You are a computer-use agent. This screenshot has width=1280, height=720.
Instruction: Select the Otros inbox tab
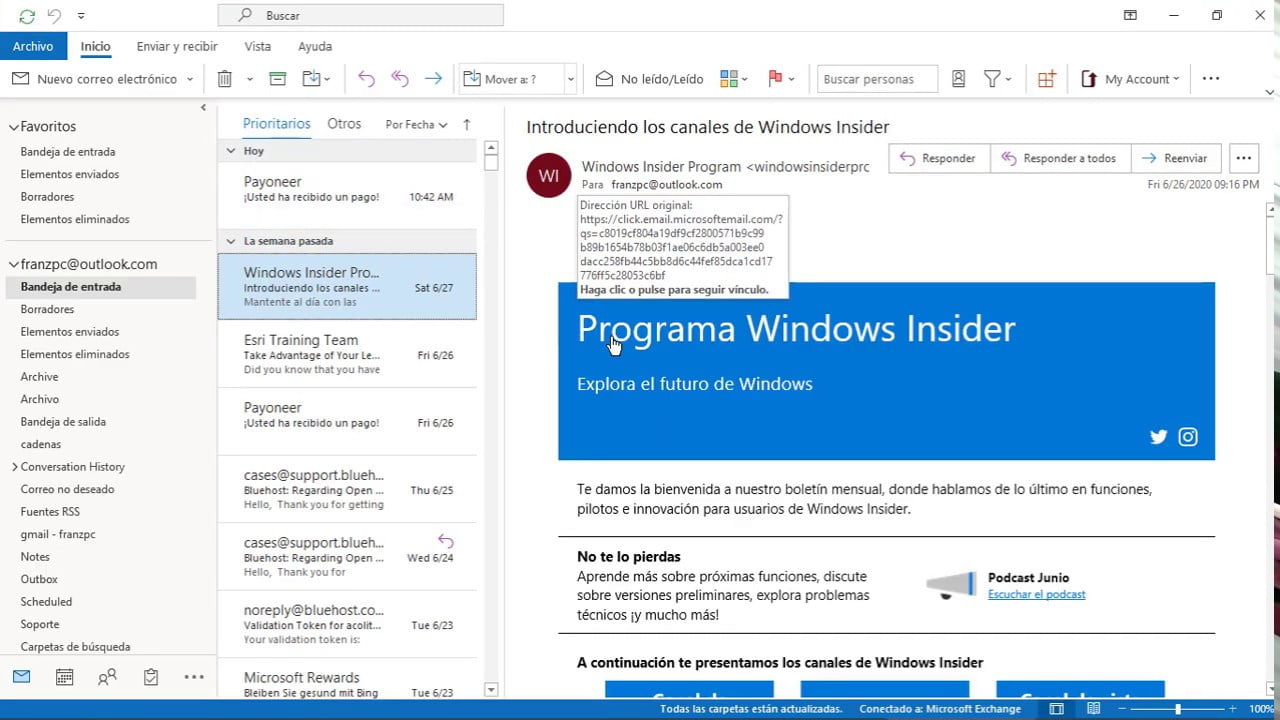pyautogui.click(x=344, y=124)
